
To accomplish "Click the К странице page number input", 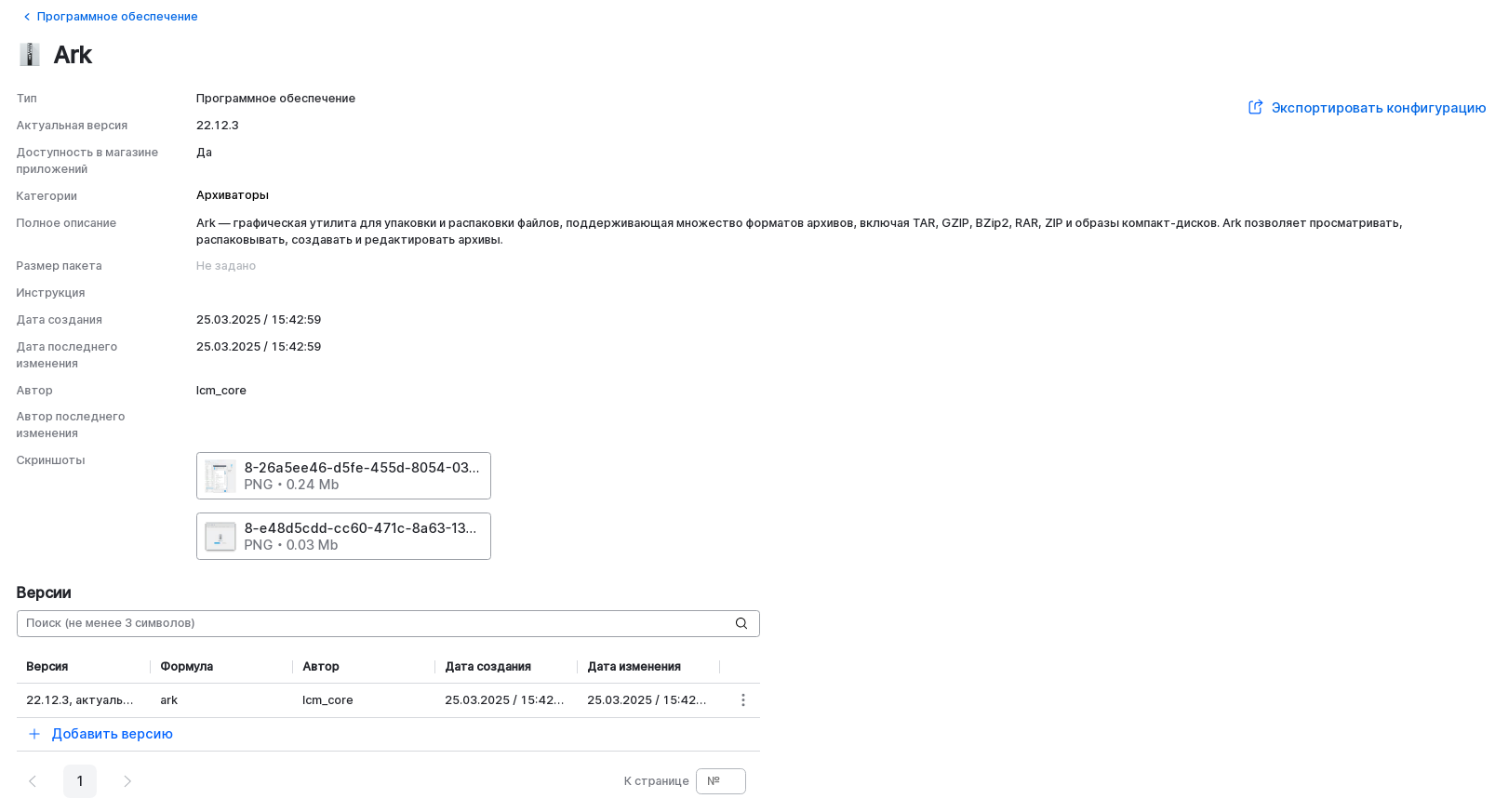I will [720, 781].
